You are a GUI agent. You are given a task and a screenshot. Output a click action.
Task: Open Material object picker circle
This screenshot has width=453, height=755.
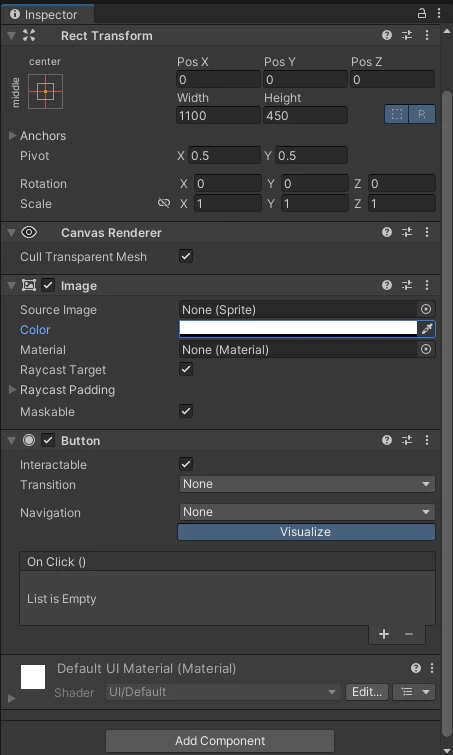426,350
